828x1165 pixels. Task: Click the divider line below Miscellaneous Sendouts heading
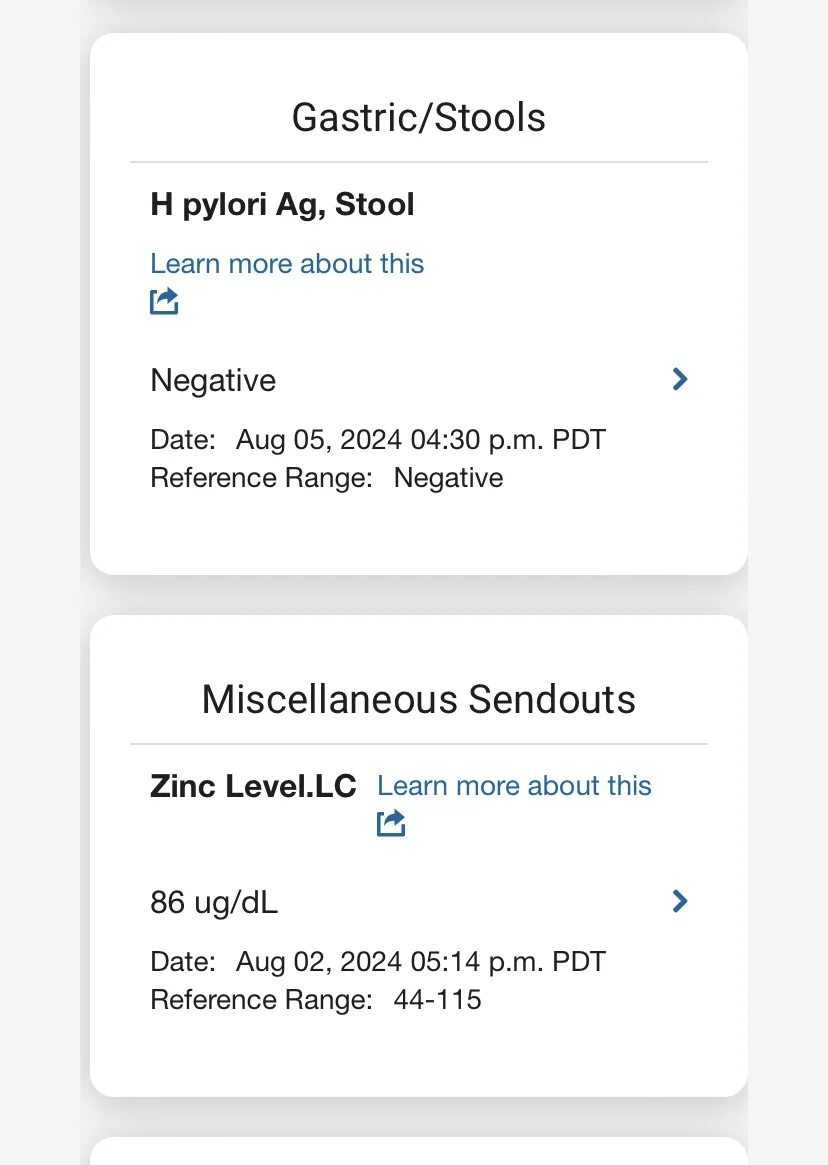coord(418,744)
